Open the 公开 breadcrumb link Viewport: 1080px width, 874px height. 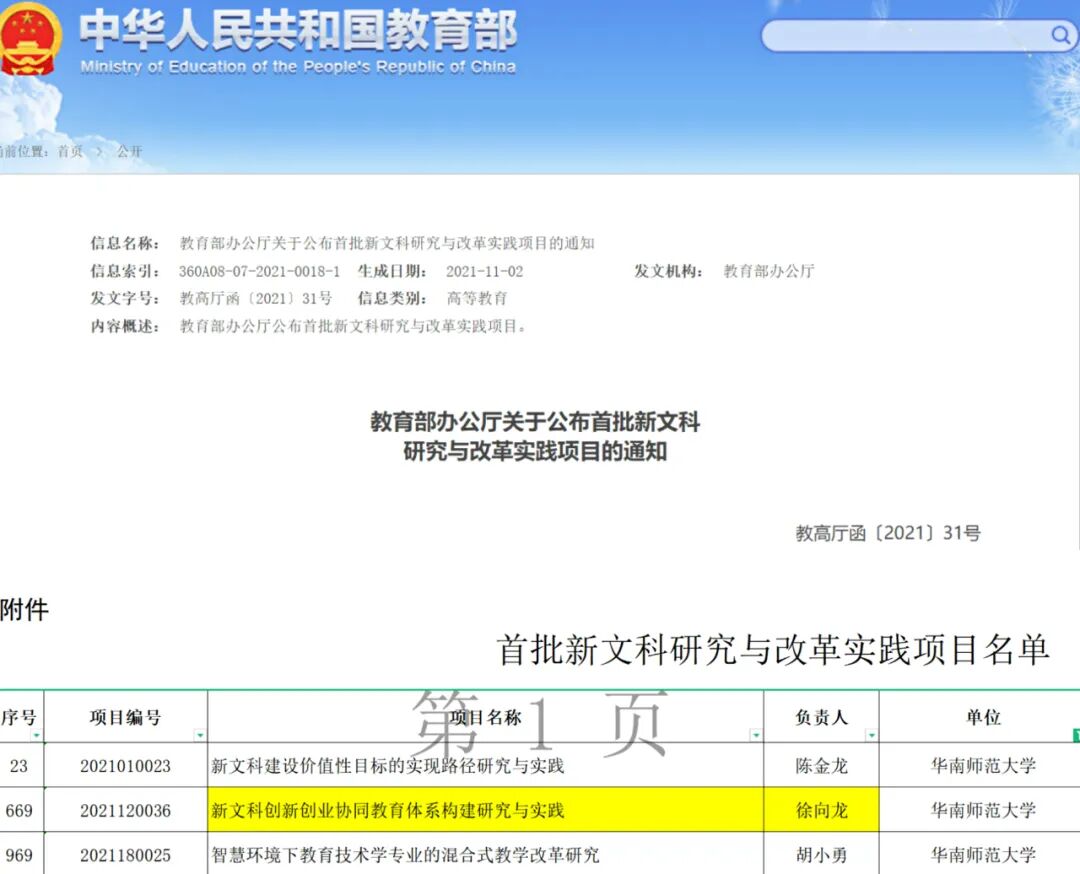click(129, 152)
